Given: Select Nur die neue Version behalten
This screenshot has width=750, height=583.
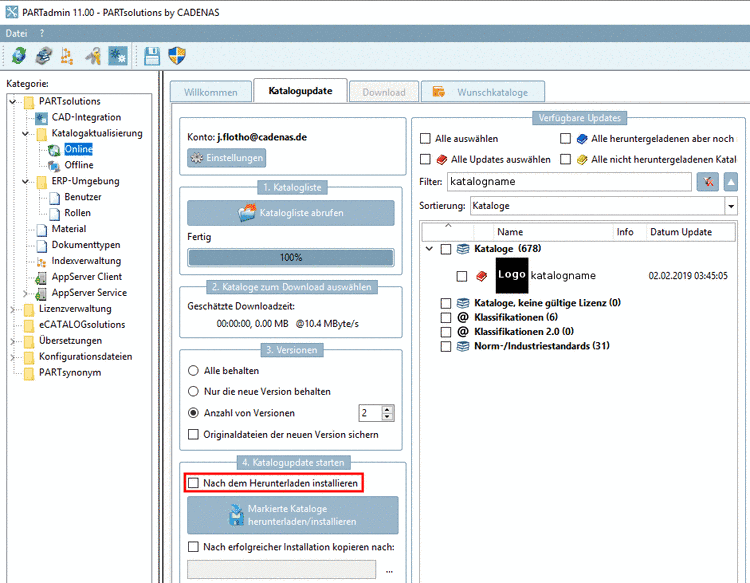Looking at the screenshot, I should point(193,391).
